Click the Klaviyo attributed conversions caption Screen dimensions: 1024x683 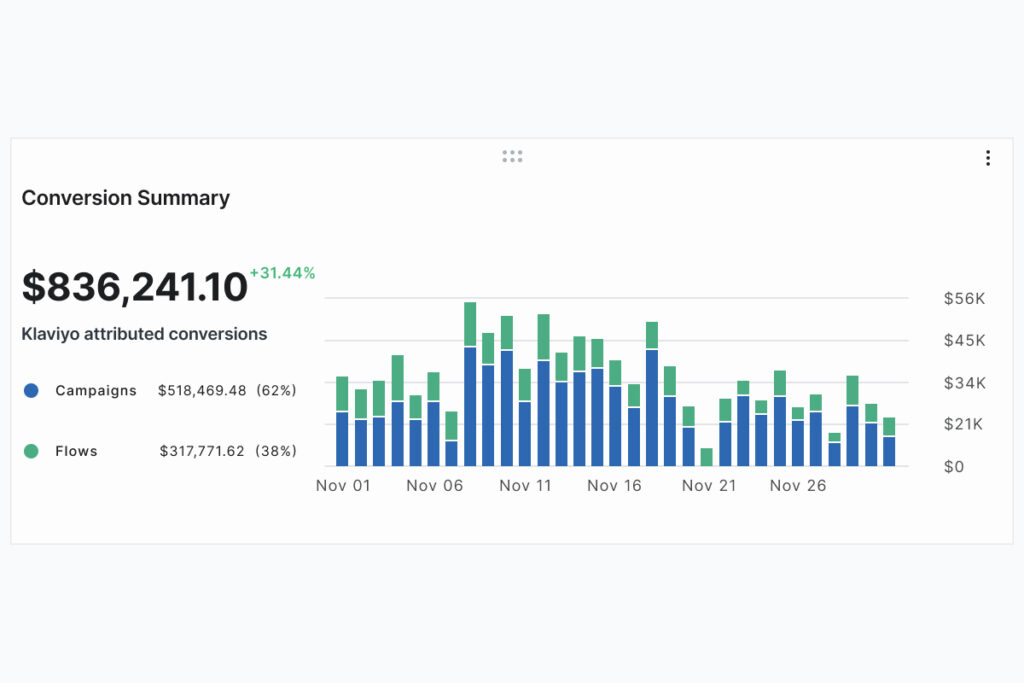coord(144,334)
